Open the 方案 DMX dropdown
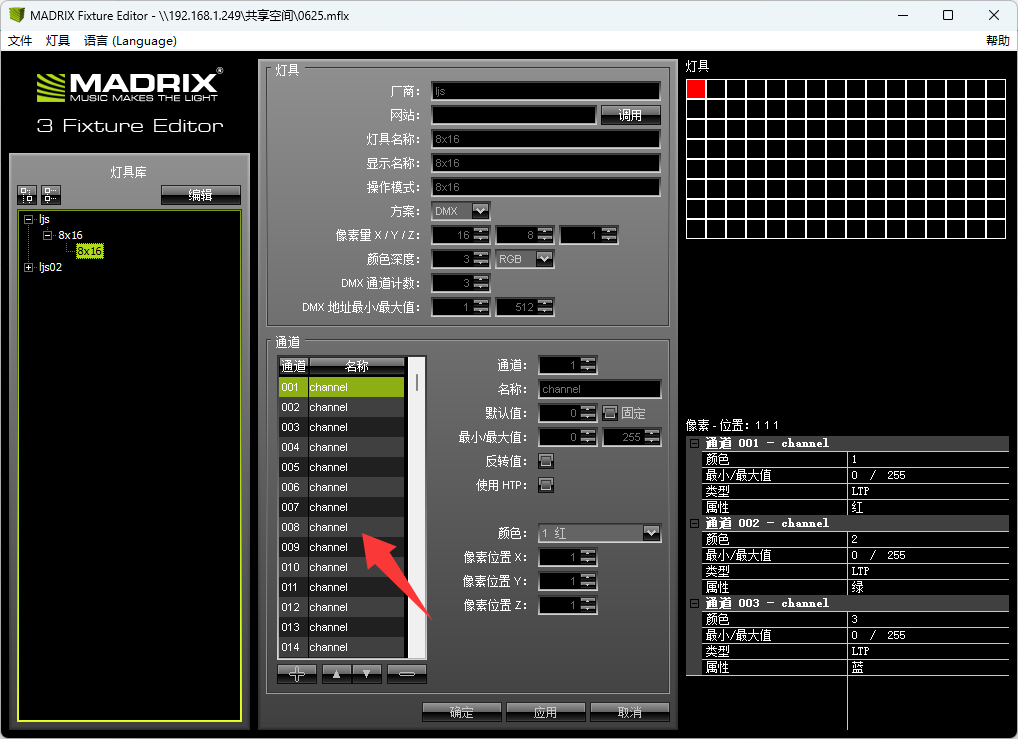1018x739 pixels. 480,210
